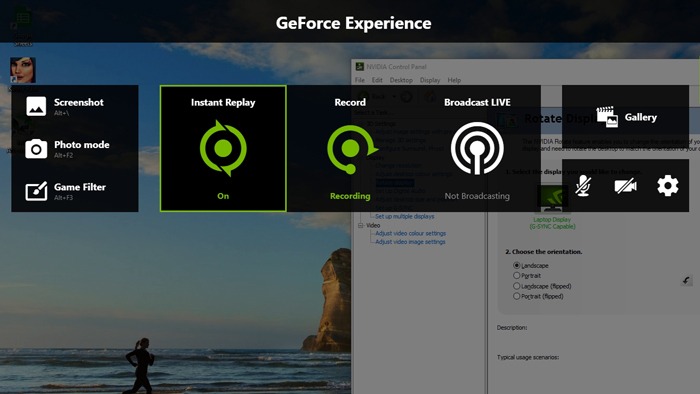Image resolution: width=700 pixels, height=394 pixels.
Task: Open File menu in NVIDIA Control Panel
Action: [x=360, y=80]
